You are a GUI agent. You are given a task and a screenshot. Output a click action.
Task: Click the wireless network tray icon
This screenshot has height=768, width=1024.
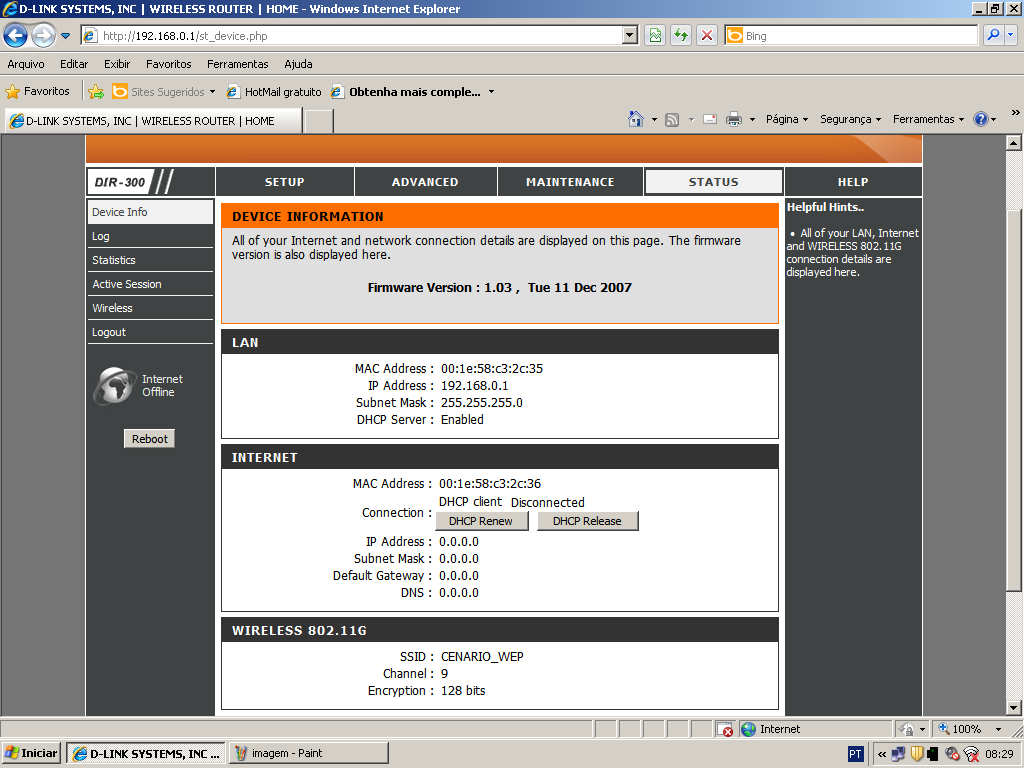pyautogui.click(x=971, y=754)
